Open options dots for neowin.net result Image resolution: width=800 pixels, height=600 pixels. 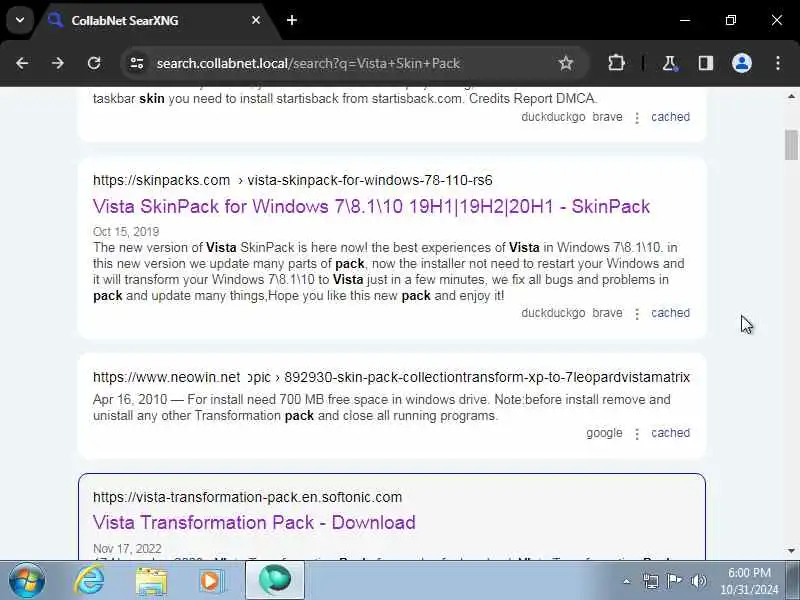[637, 434]
